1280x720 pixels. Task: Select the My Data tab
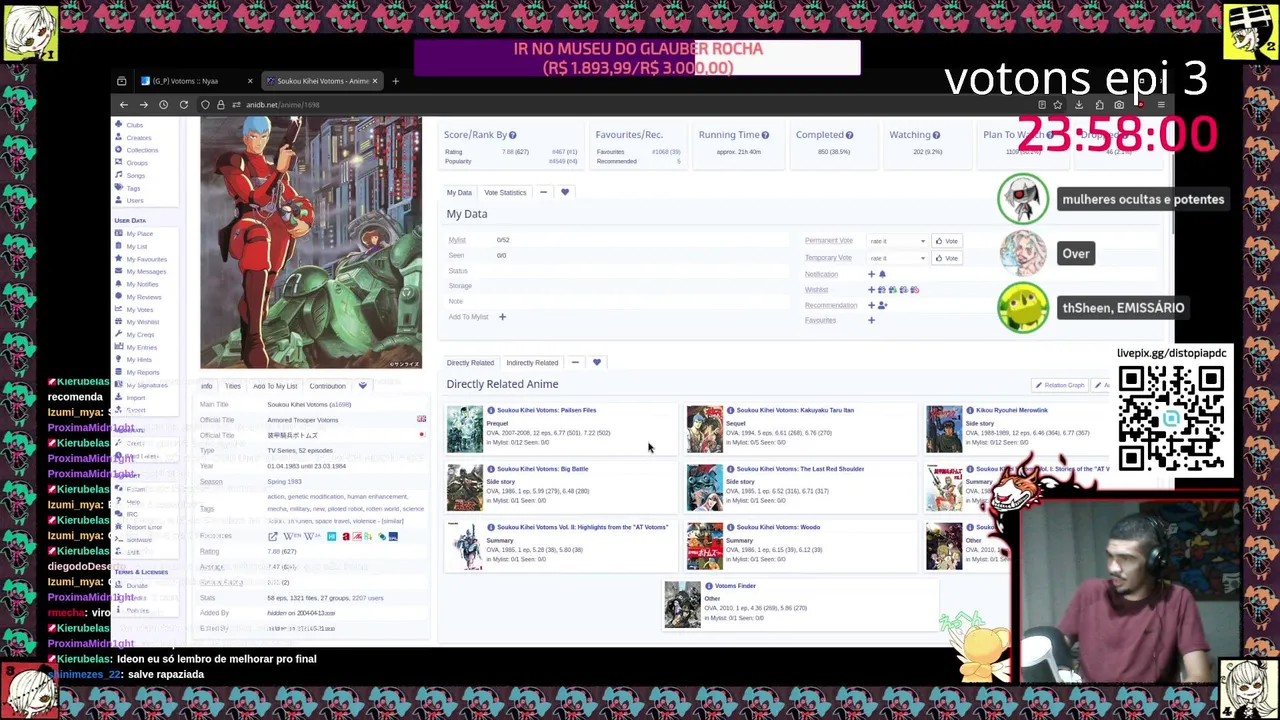(459, 192)
